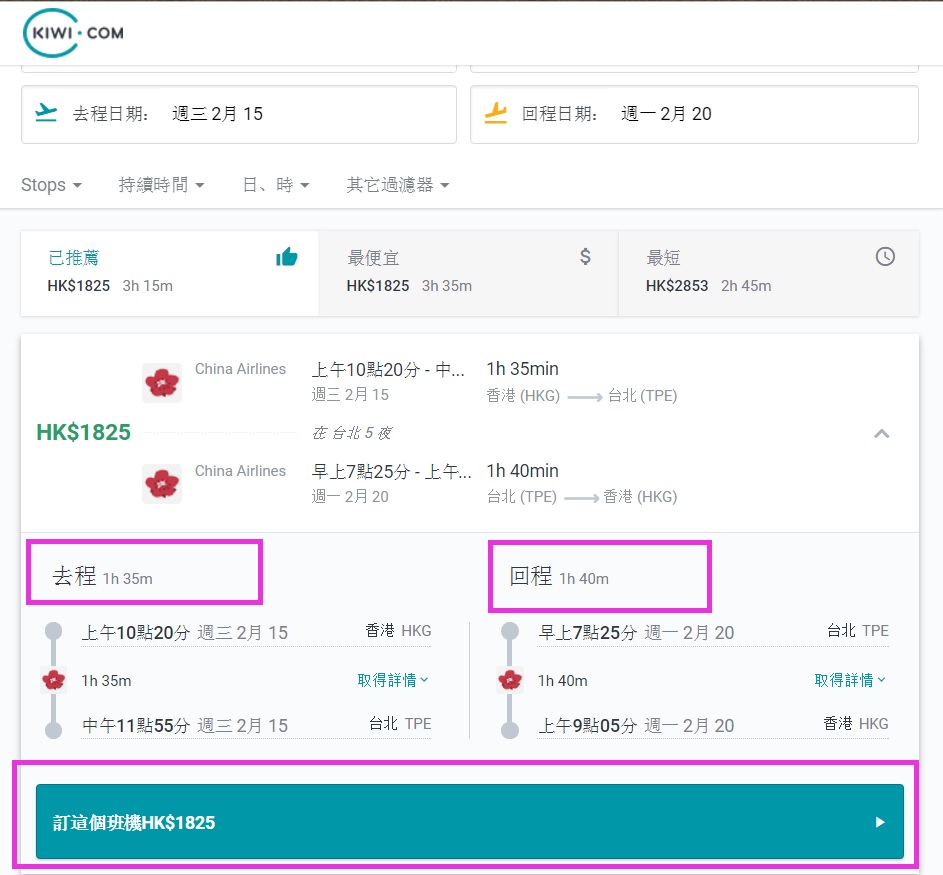
Task: Click 香港 (HKG) in outbound route summary
Action: (523, 396)
